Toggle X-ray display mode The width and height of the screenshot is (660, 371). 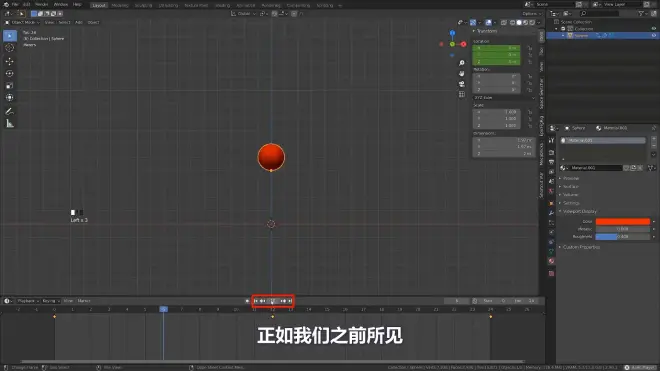[504, 22]
